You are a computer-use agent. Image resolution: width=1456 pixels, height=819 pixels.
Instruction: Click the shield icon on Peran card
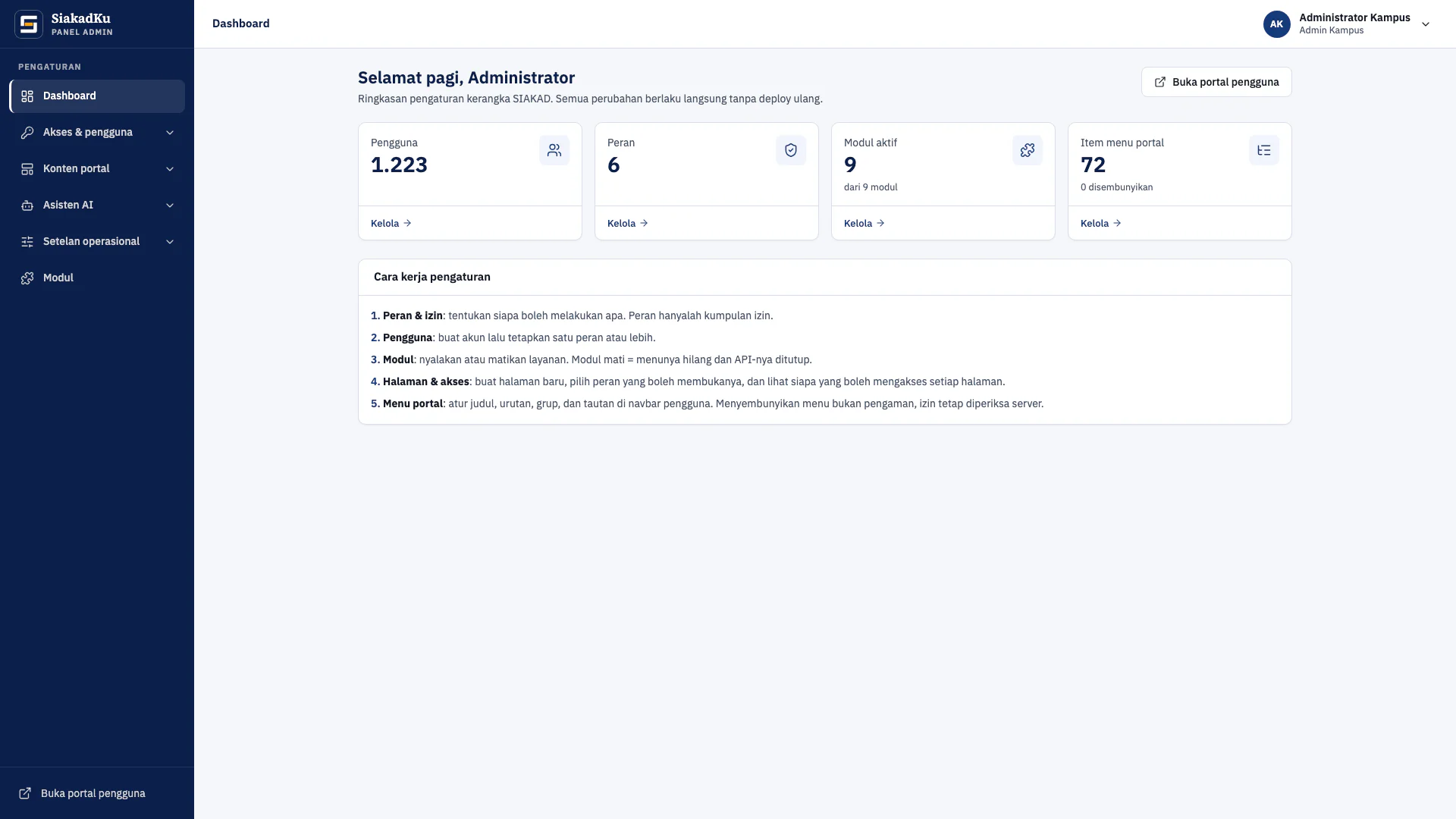(791, 150)
